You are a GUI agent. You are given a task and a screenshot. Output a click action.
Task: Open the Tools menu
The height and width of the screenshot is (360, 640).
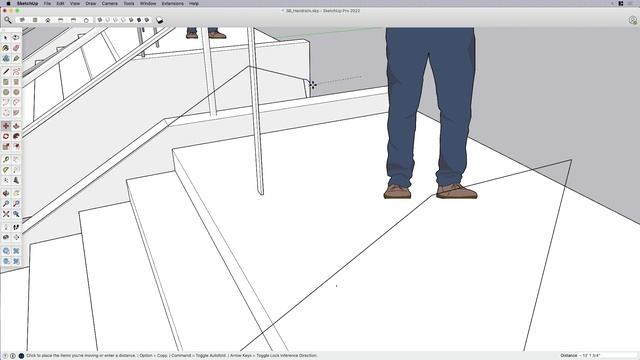click(129, 3)
